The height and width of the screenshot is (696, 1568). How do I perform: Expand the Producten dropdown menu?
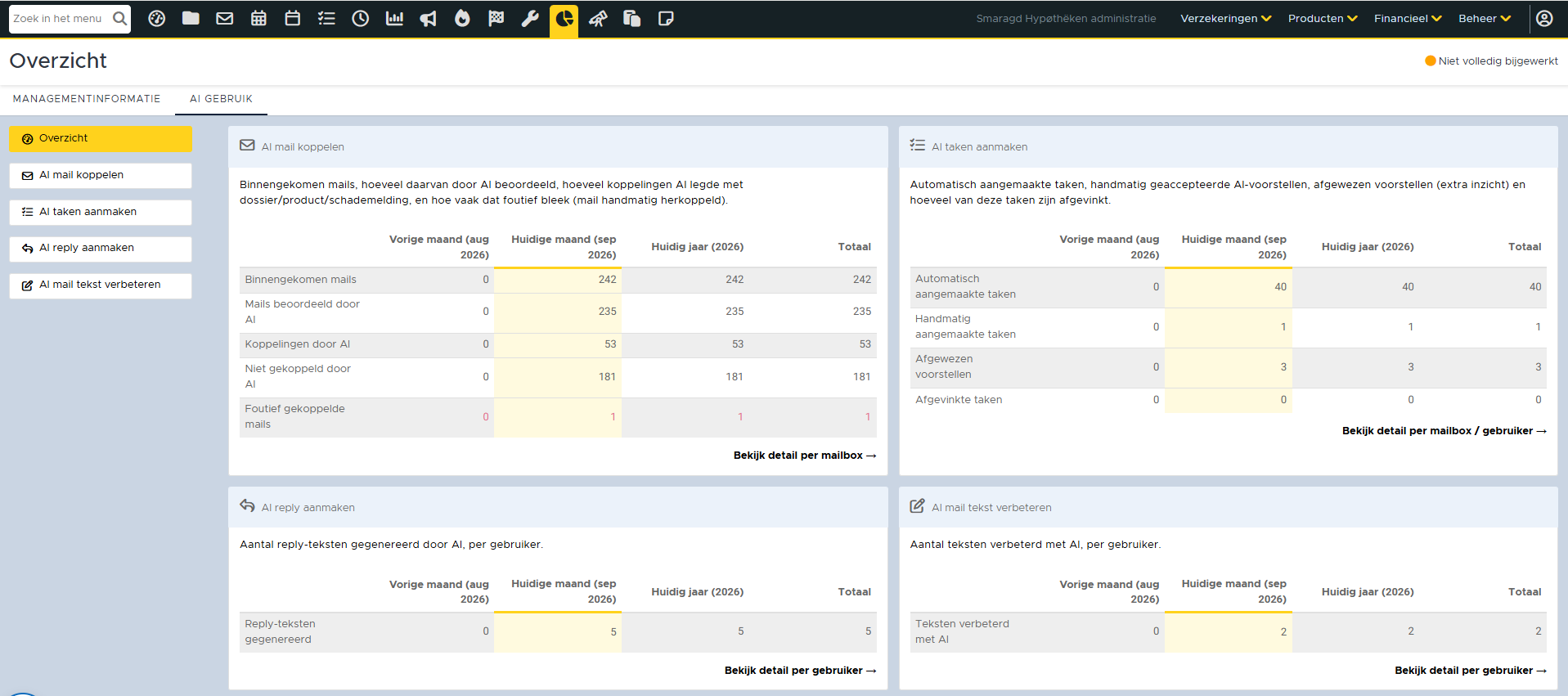pos(1323,19)
